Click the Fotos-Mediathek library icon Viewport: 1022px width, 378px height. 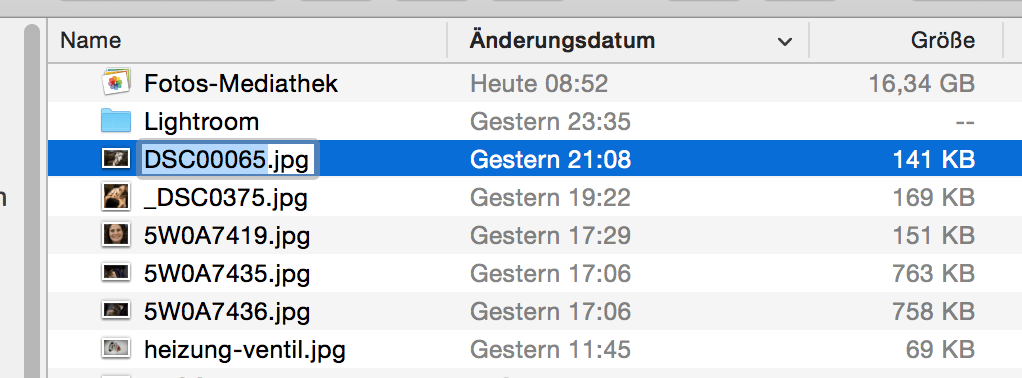pos(116,83)
